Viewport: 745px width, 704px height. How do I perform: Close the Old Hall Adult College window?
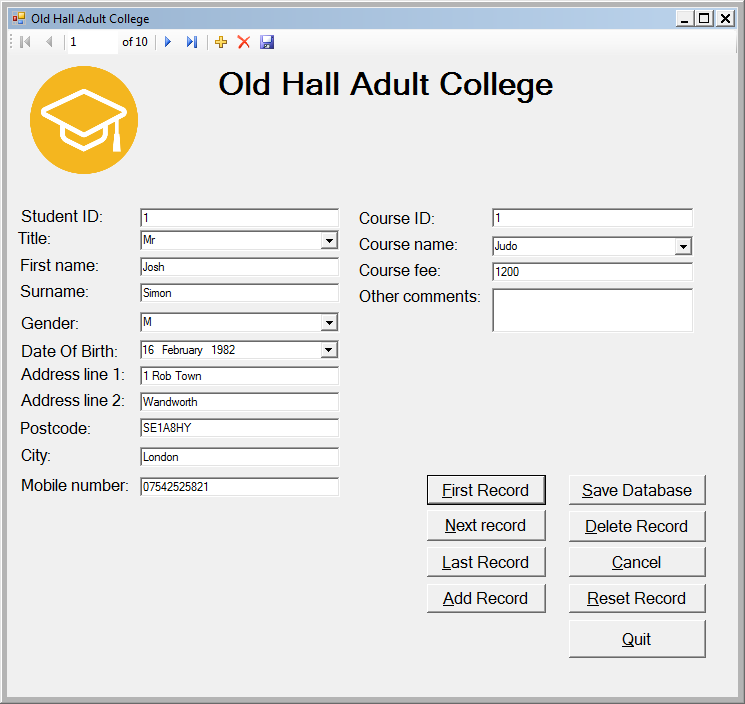pos(725,19)
